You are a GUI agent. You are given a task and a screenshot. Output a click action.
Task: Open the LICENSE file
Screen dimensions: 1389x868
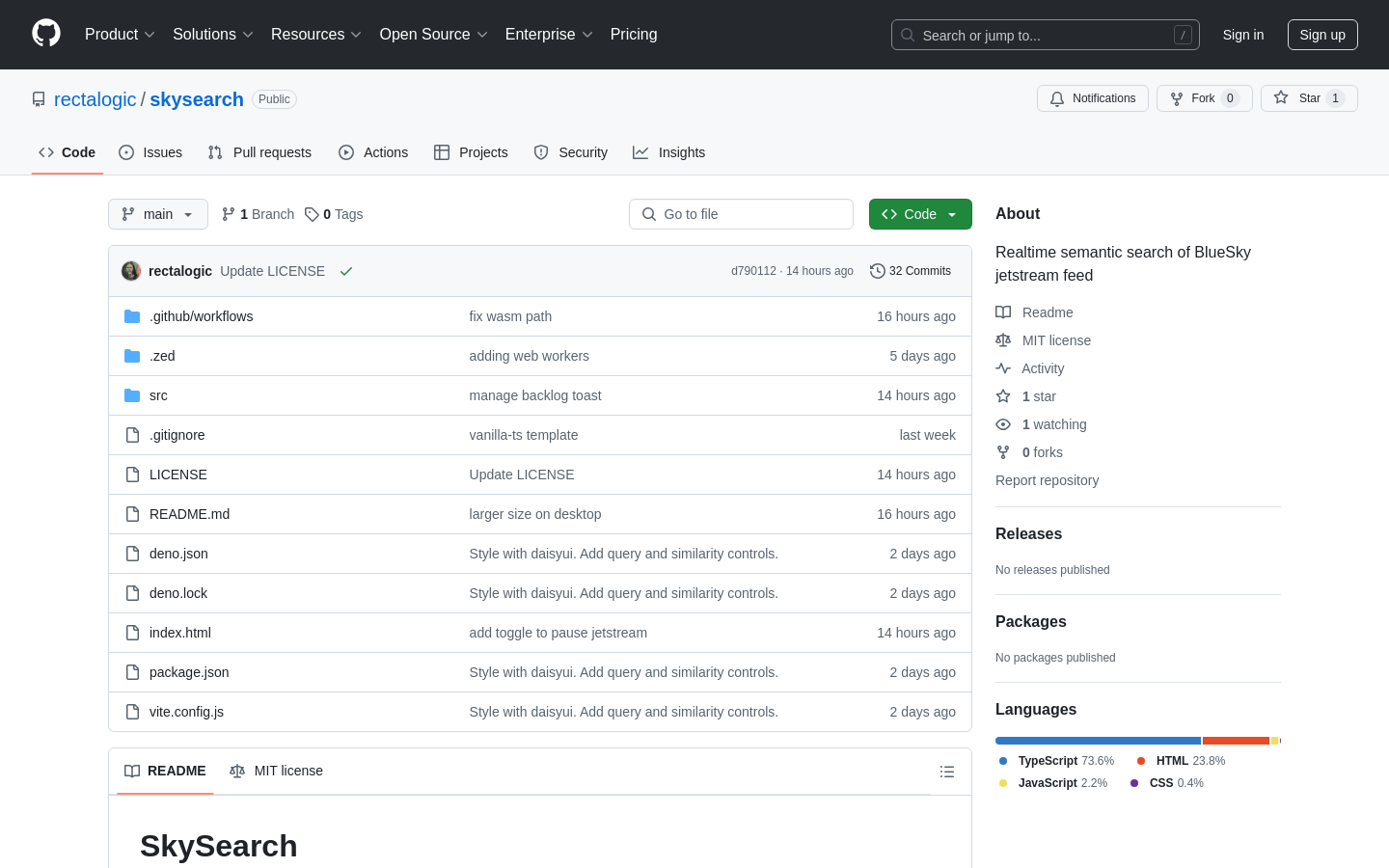[x=178, y=475]
